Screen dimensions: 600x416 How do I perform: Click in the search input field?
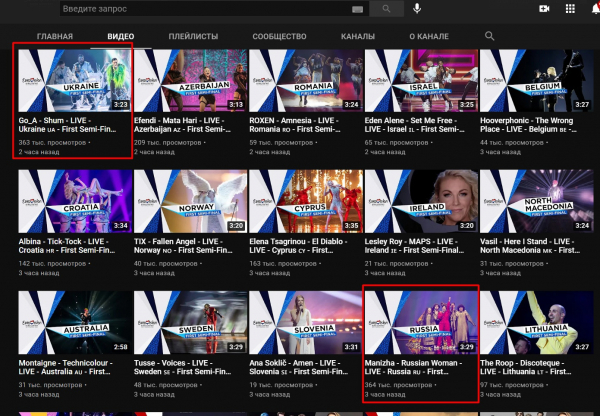200,9
